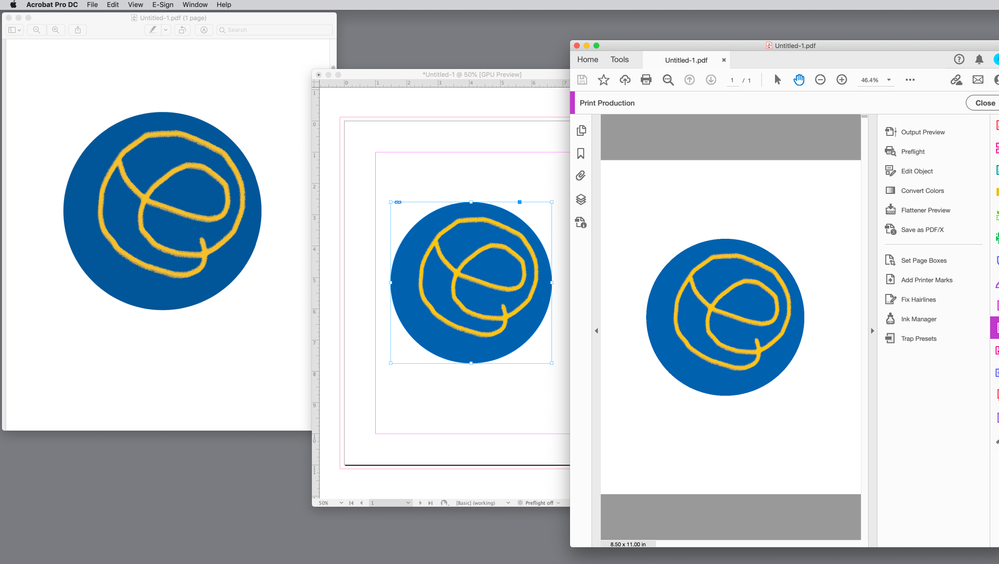Click markup pen in Preview window
Image resolution: width=999 pixels, height=564 pixels.
point(152,30)
